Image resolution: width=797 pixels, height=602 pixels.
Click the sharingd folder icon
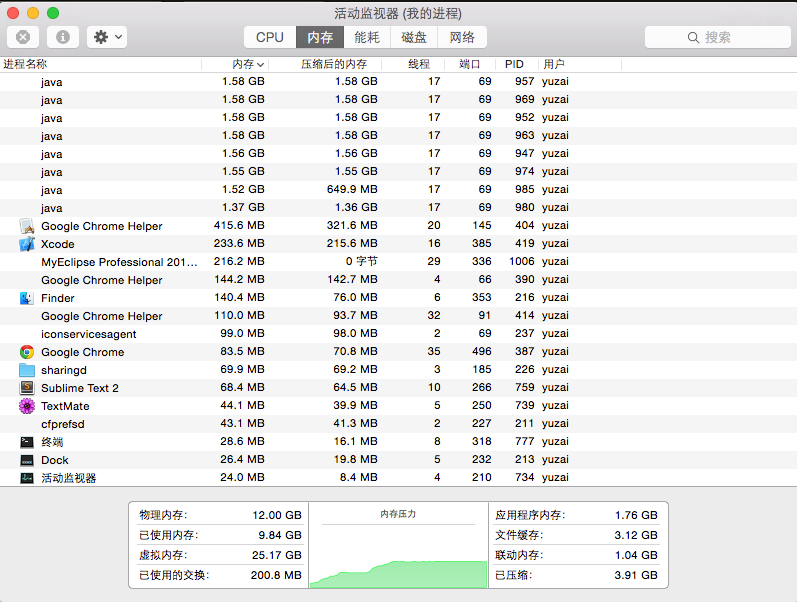27,370
